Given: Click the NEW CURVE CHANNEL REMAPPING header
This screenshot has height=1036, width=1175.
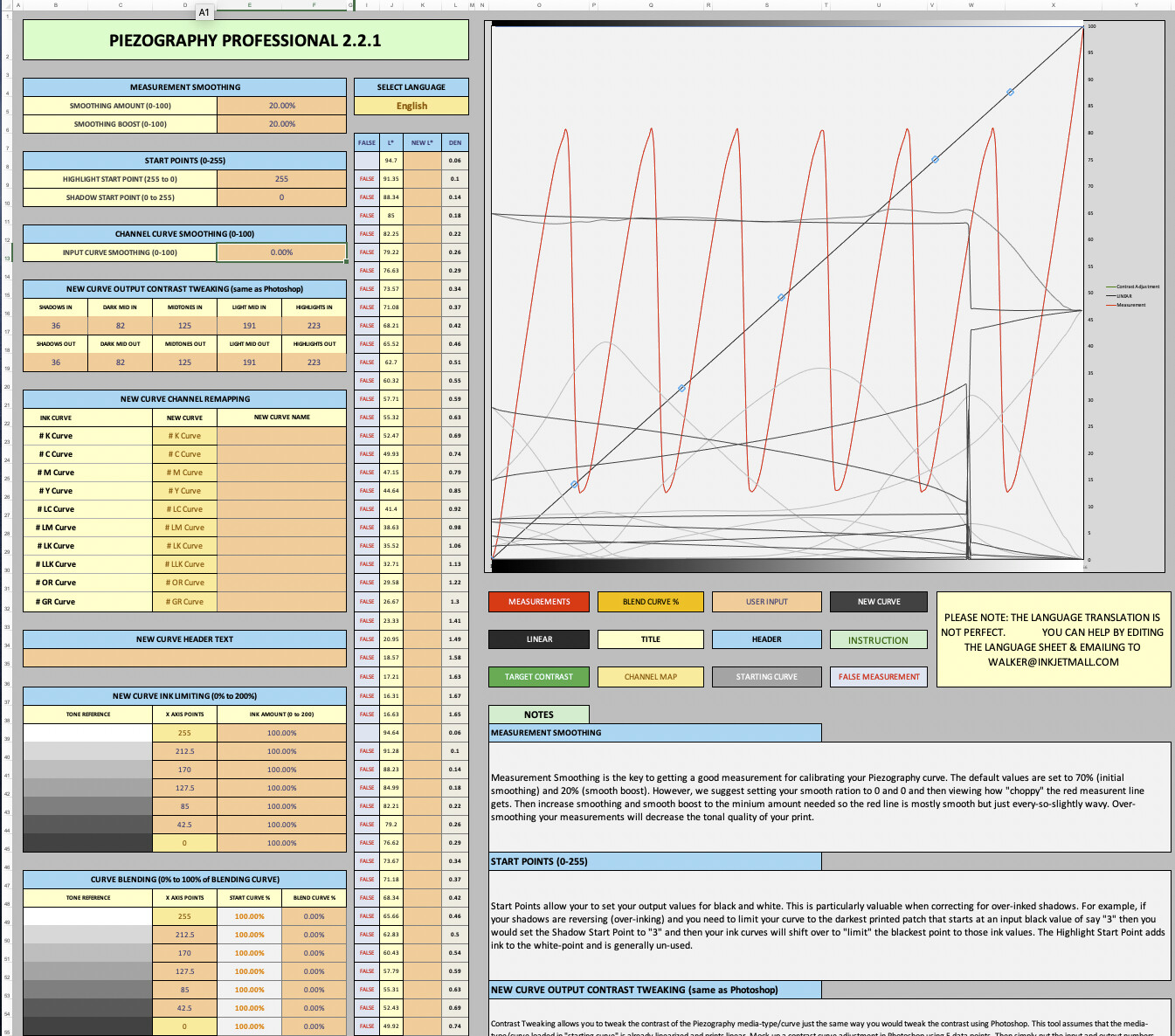Looking at the screenshot, I should coord(184,399).
